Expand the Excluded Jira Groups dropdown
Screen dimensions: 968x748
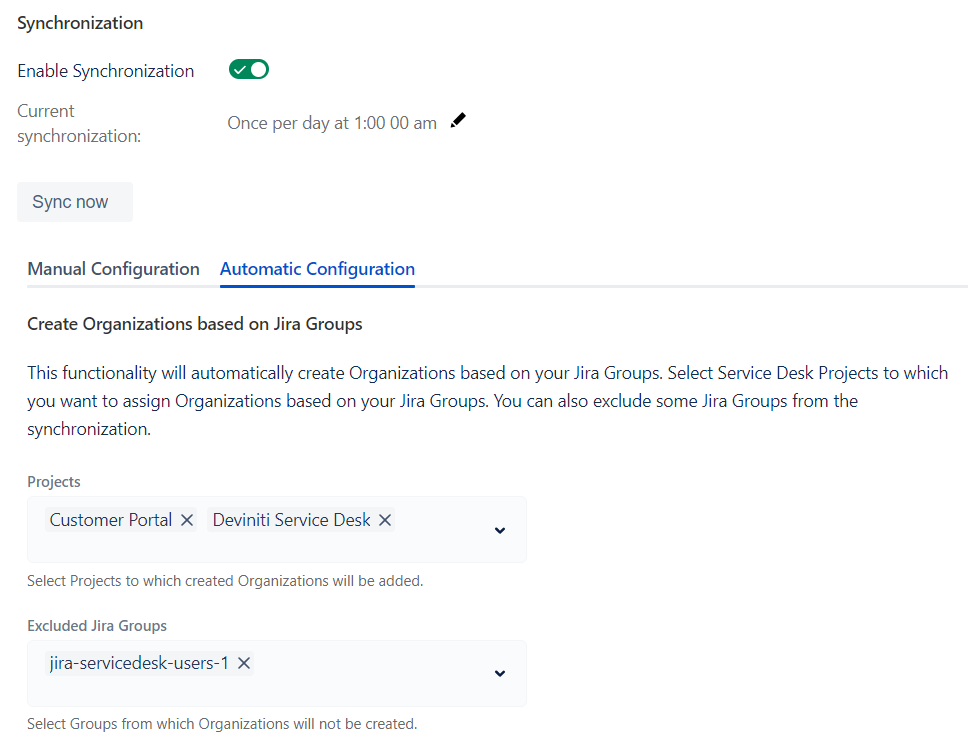point(499,673)
